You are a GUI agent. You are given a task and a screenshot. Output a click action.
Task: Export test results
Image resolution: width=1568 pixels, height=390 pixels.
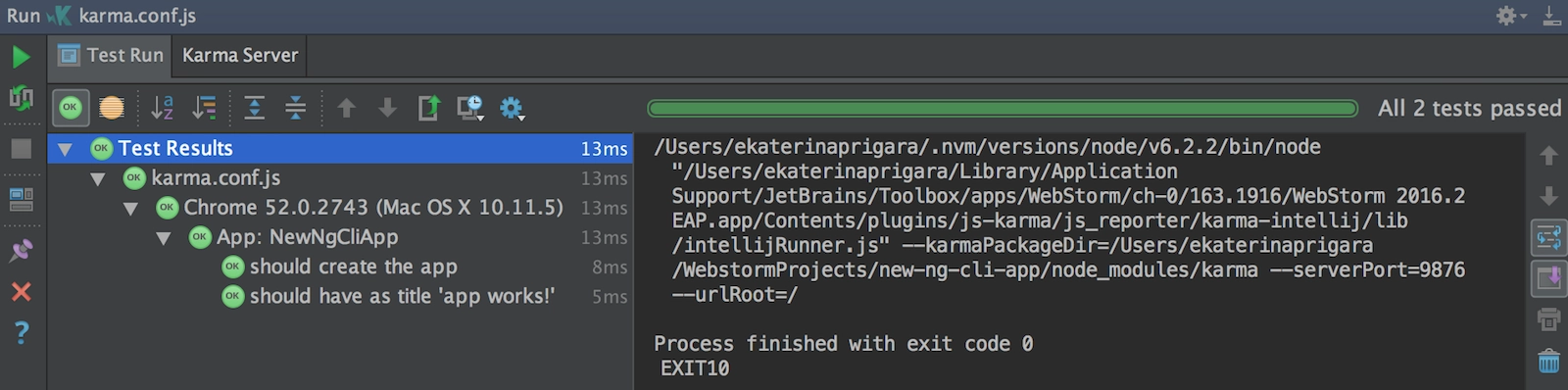[x=429, y=108]
